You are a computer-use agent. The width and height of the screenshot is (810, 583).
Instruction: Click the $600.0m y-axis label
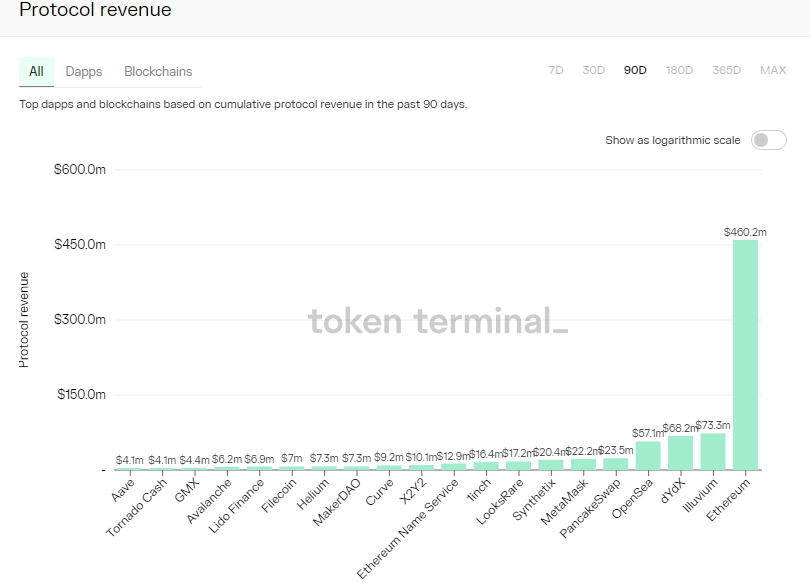pyautogui.click(x=80, y=169)
